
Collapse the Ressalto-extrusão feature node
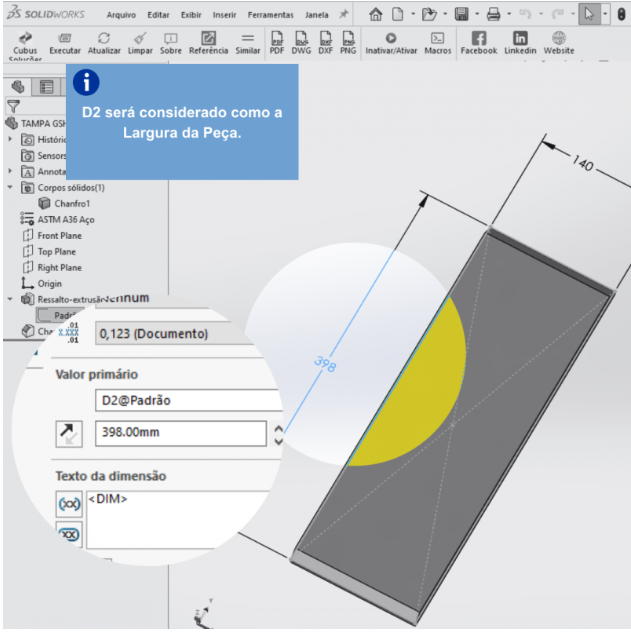point(10,299)
